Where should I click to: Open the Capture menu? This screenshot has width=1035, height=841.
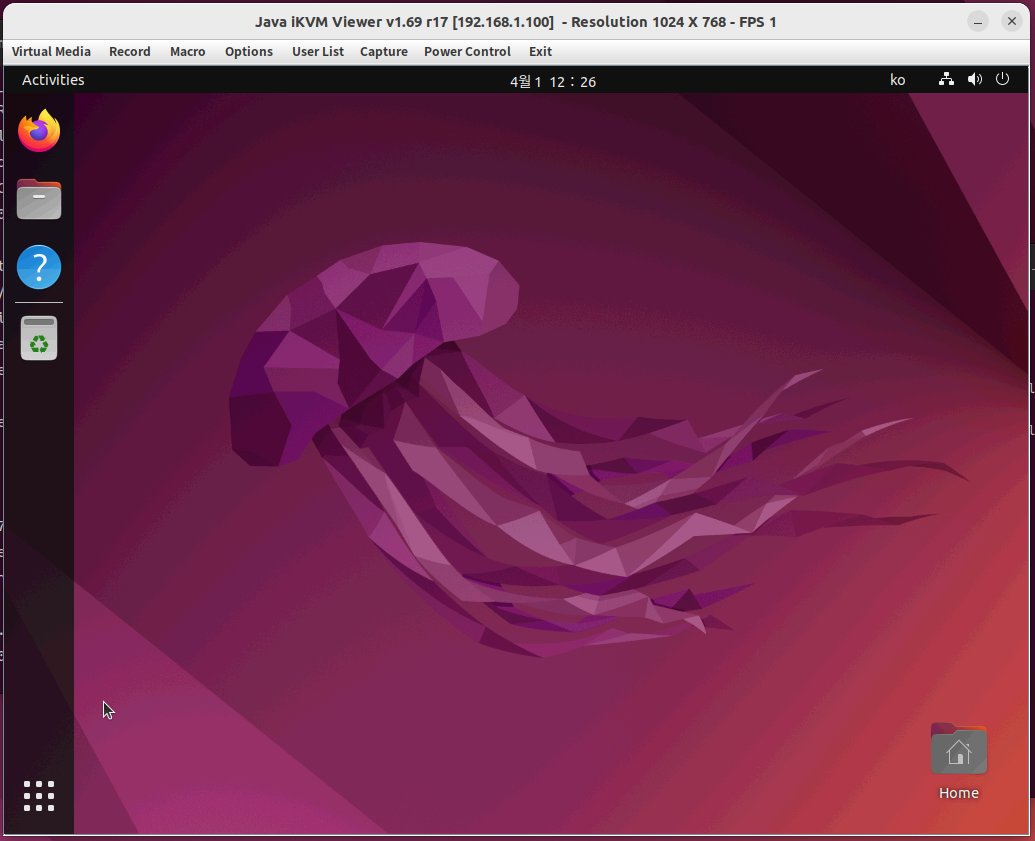click(384, 51)
